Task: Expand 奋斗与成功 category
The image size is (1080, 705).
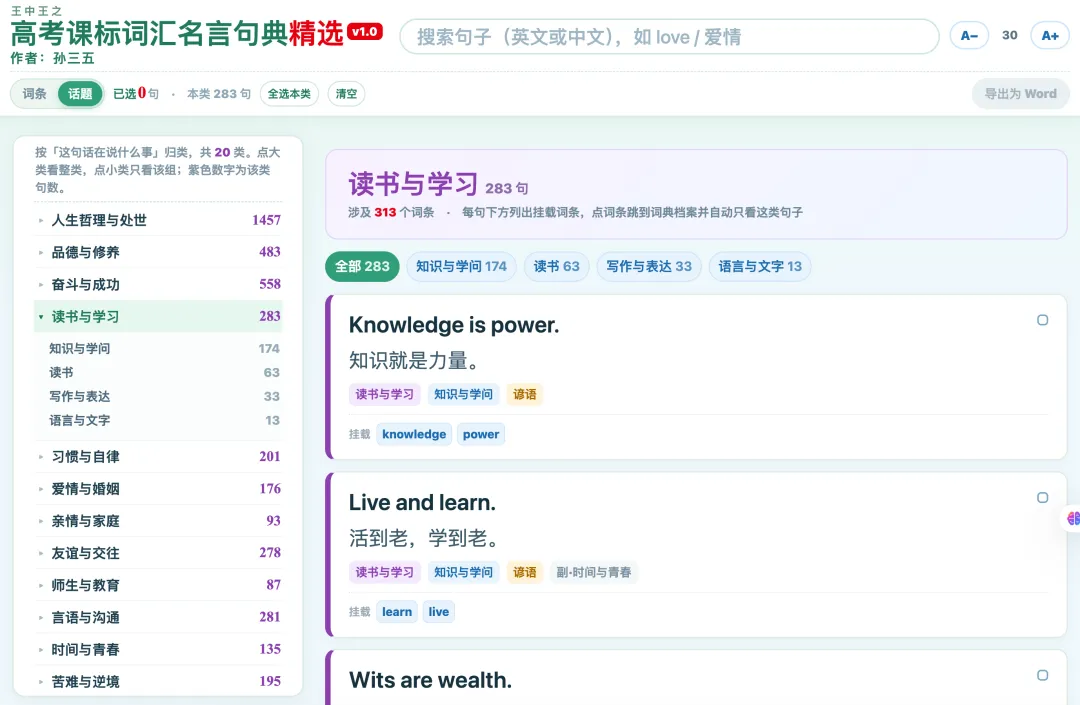Action: point(158,284)
